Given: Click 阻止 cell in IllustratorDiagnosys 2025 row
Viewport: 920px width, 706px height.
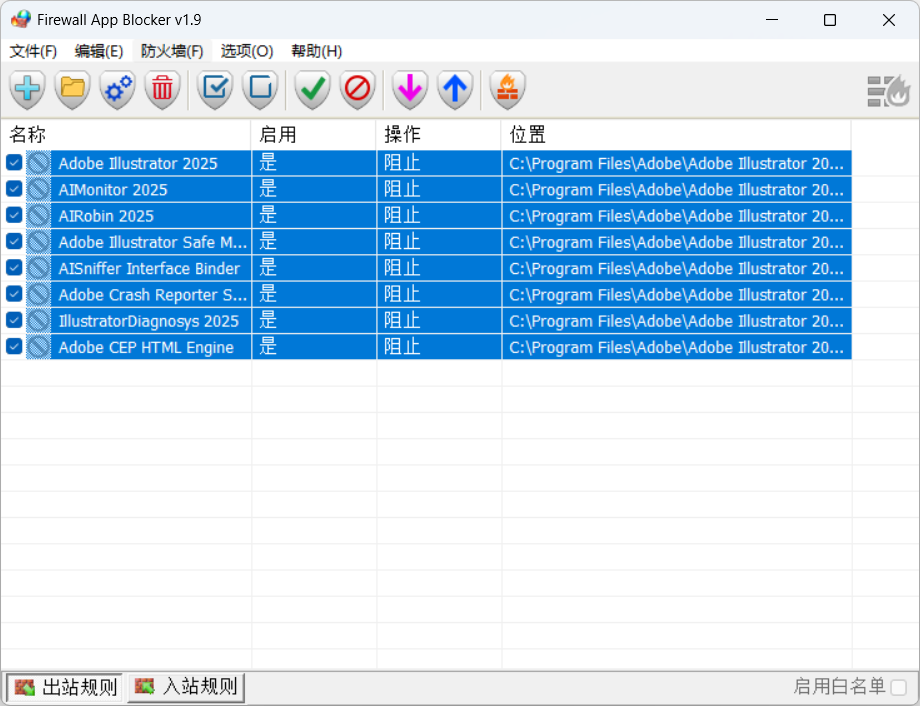Looking at the screenshot, I should [439, 320].
